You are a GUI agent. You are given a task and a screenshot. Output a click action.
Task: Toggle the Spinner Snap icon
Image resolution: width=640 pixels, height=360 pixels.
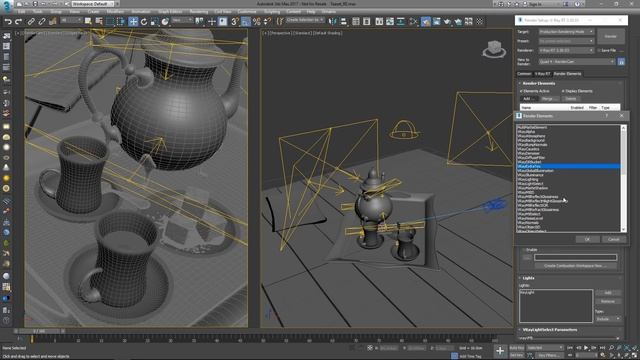coord(267,22)
